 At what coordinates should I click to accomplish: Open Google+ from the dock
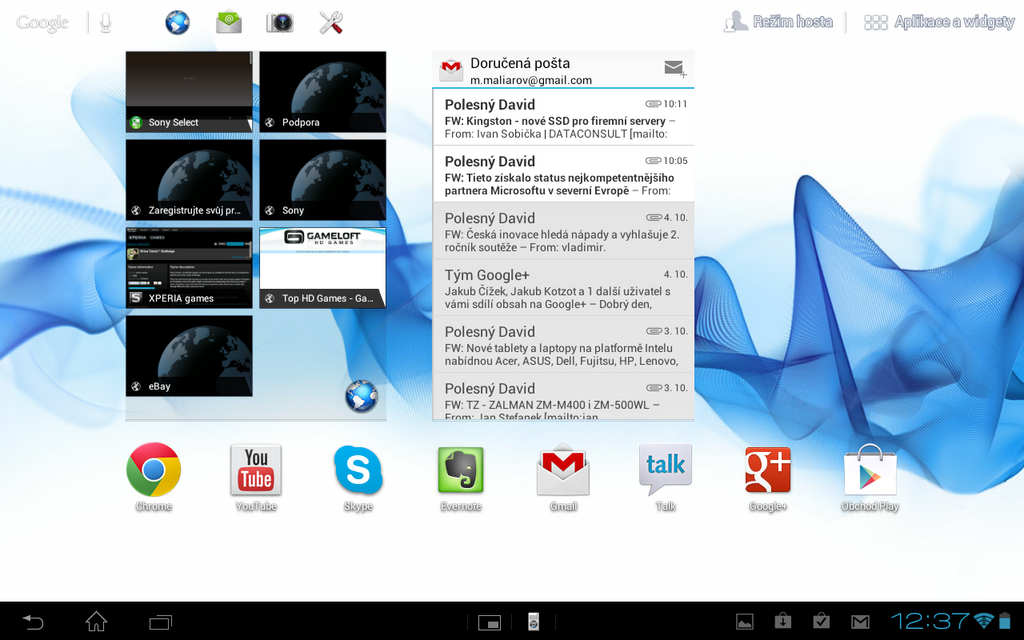point(767,470)
